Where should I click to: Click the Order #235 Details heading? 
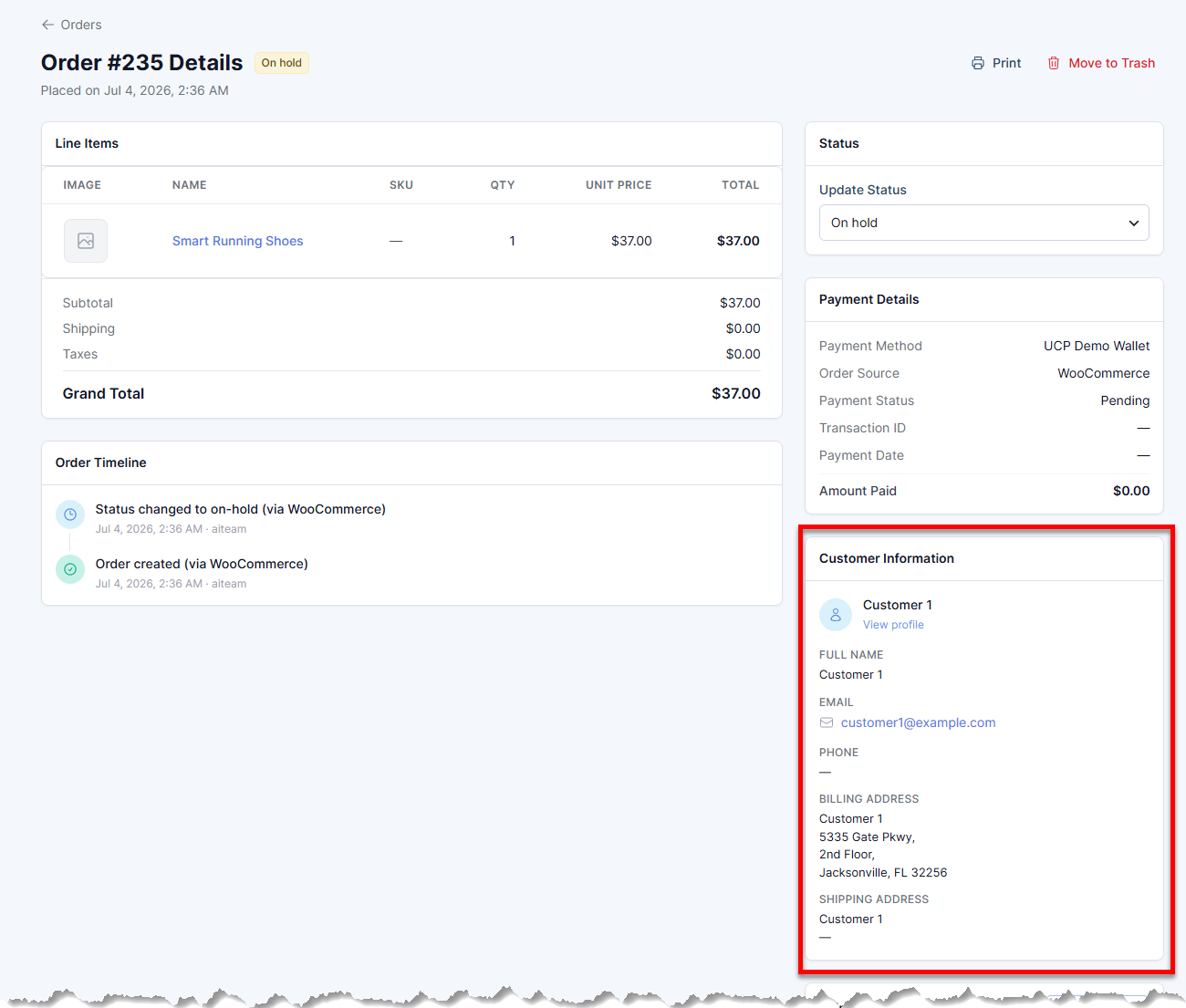coord(142,62)
